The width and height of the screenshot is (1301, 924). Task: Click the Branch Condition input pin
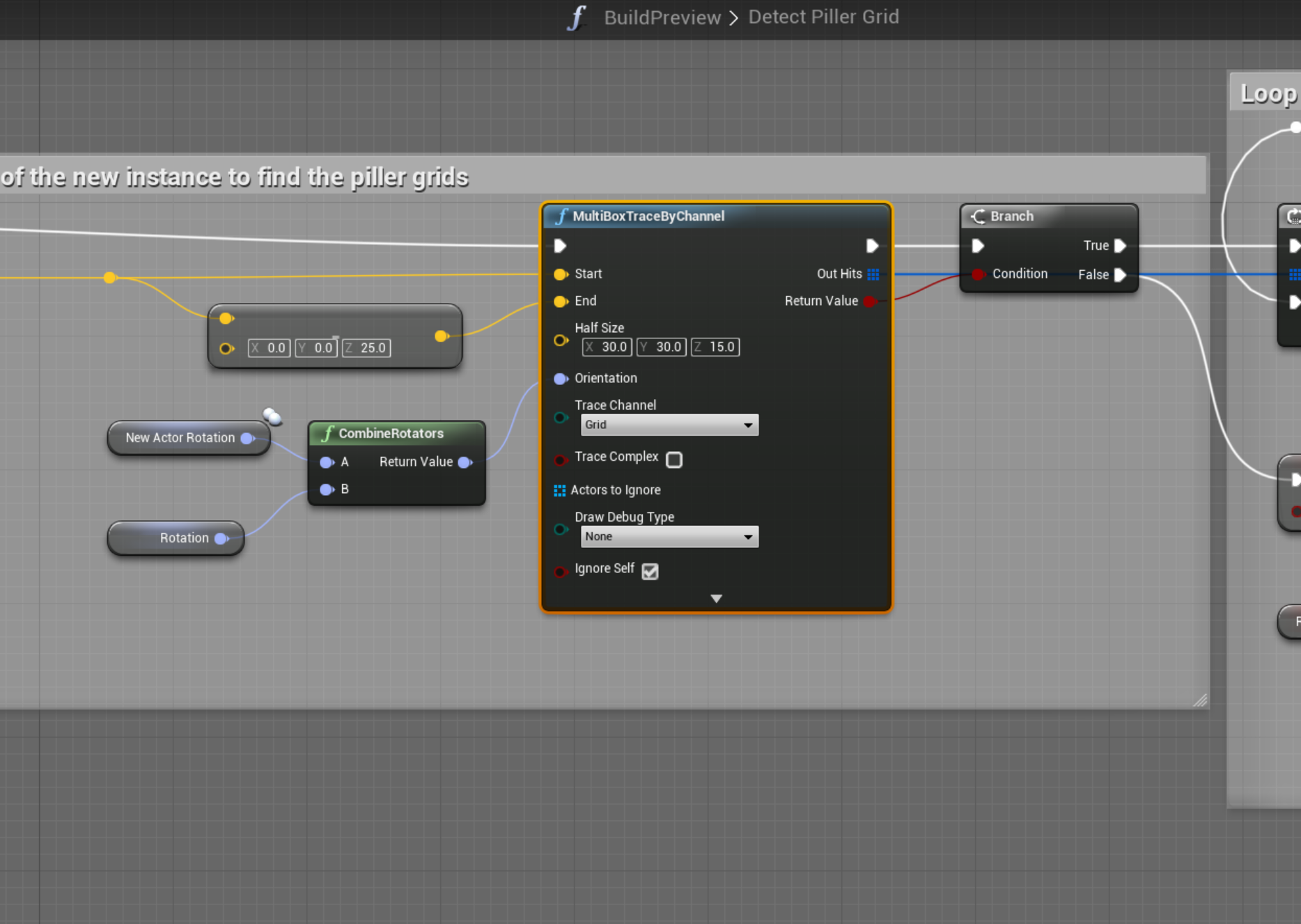click(978, 274)
